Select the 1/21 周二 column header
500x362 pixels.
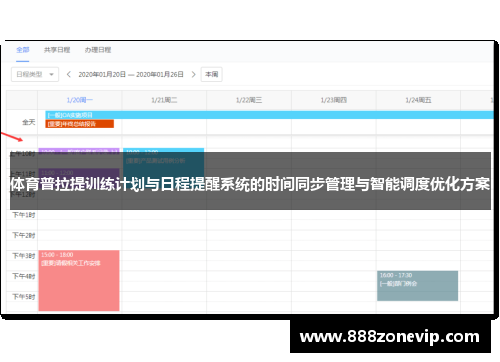164,100
